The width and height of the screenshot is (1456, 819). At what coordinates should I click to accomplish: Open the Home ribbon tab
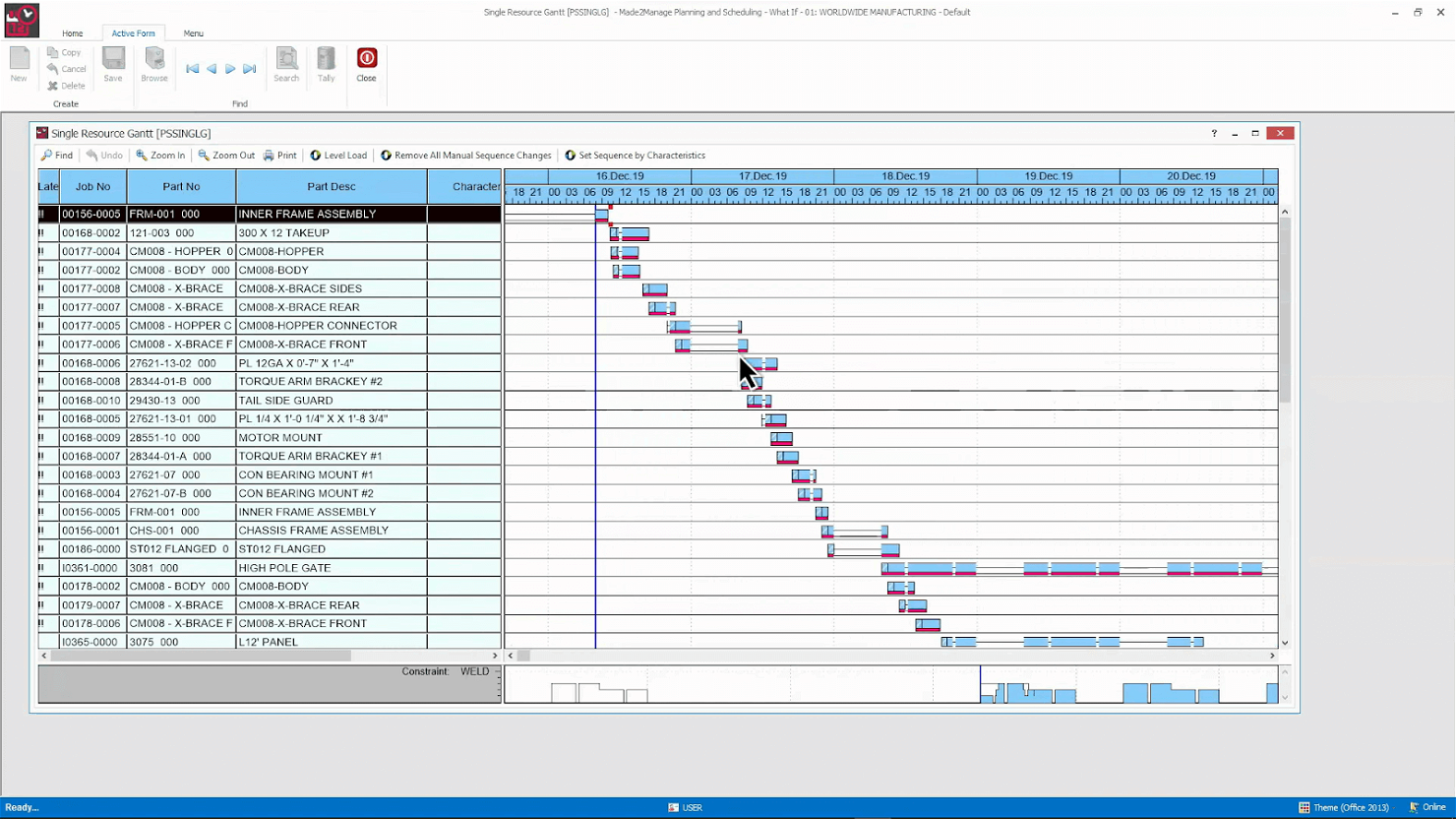pyautogui.click(x=73, y=33)
